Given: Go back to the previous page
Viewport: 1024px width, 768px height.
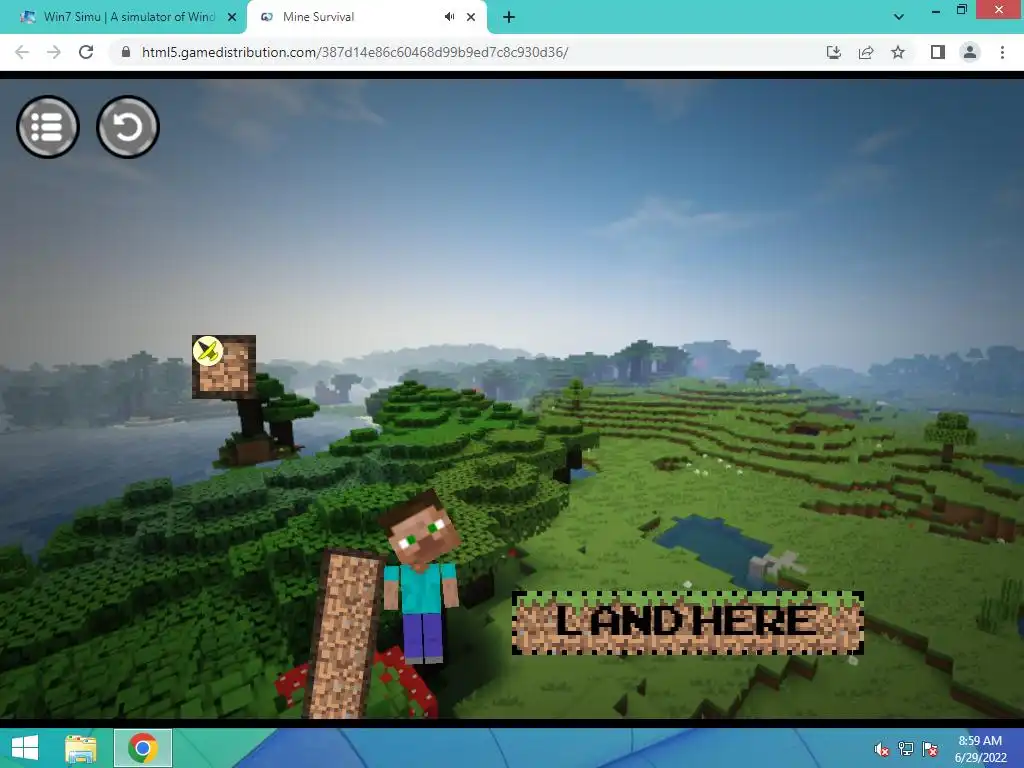Looking at the screenshot, I should click(22, 52).
